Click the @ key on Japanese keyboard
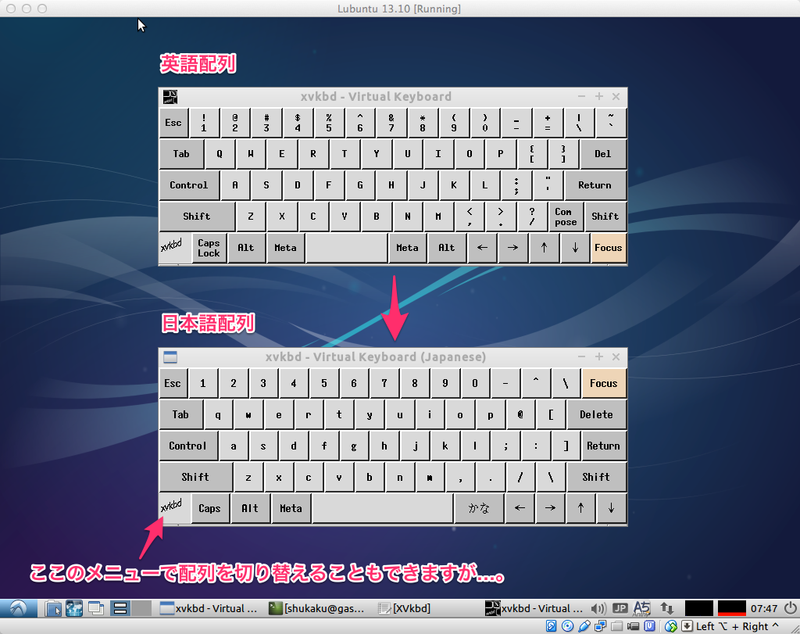 [x=520, y=415]
